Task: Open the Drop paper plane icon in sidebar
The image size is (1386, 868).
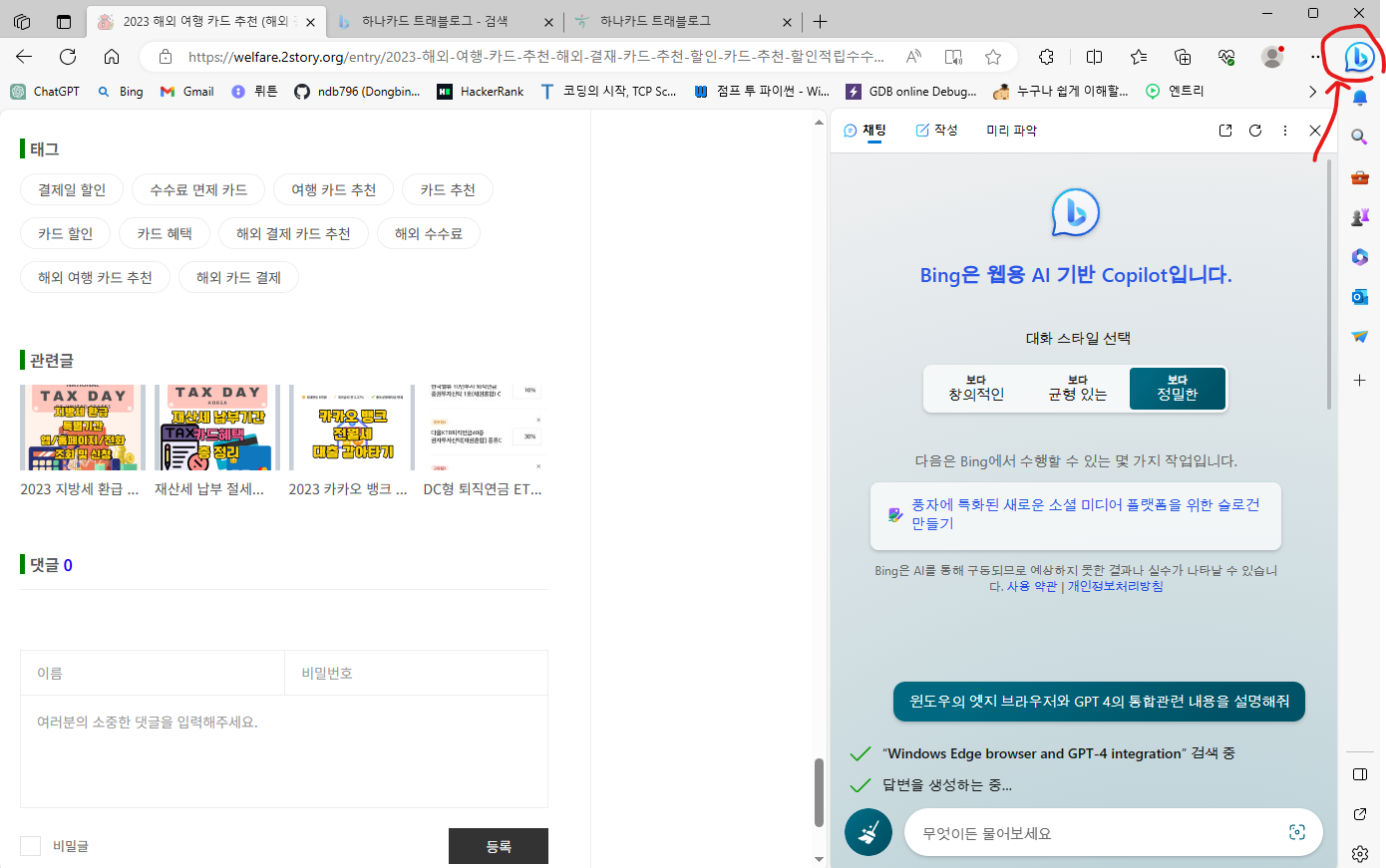Action: coord(1359,336)
